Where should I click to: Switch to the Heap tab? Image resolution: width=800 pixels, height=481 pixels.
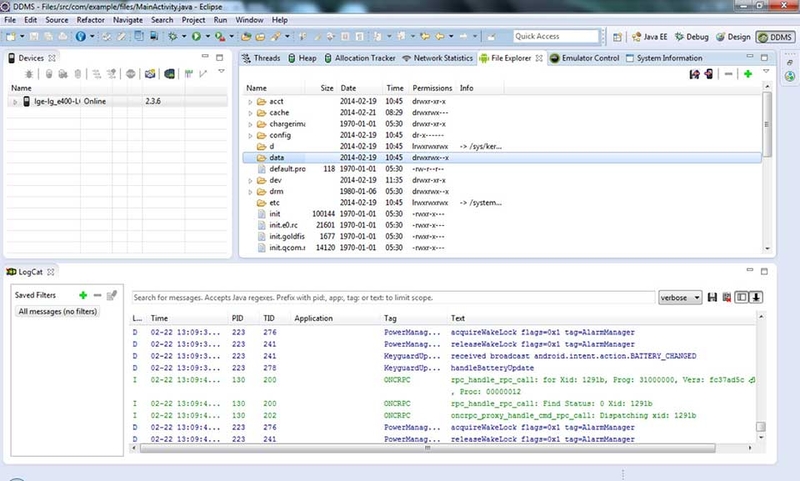pos(303,58)
